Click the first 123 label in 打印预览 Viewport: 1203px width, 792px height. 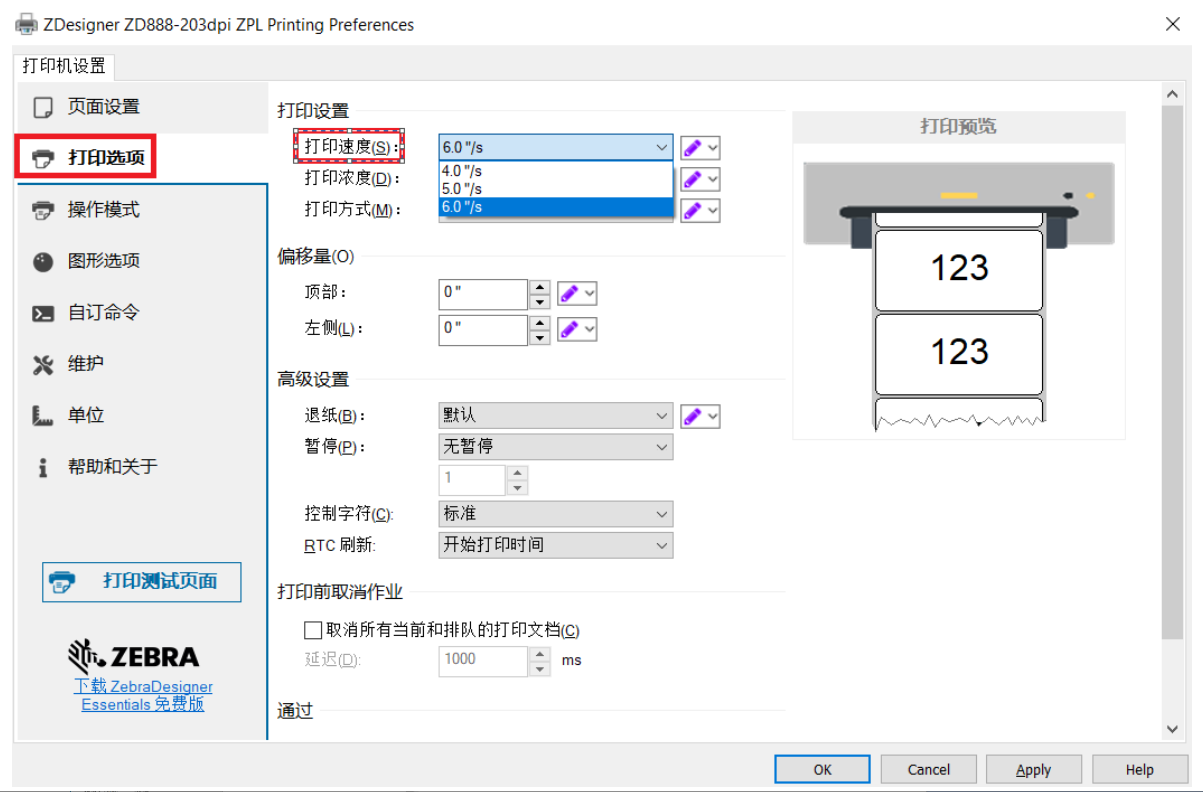pos(959,269)
